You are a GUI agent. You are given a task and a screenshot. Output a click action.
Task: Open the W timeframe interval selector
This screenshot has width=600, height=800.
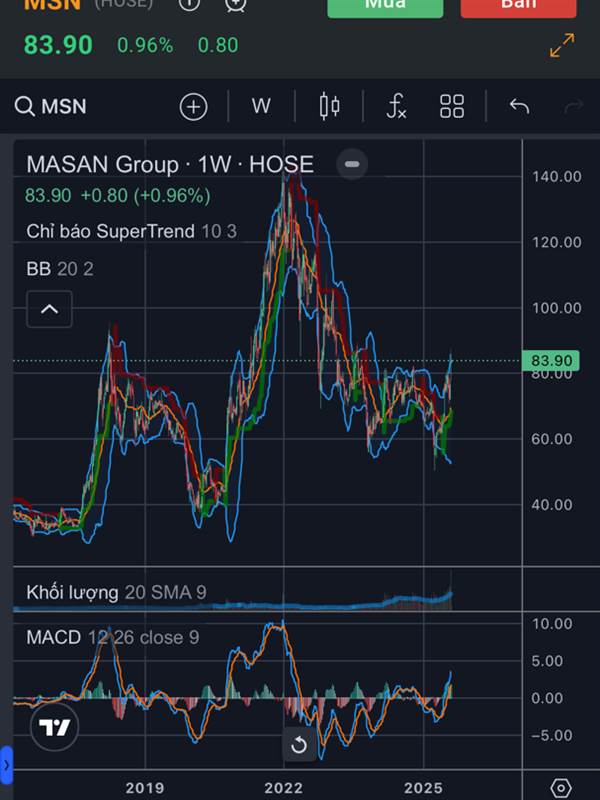(x=261, y=106)
